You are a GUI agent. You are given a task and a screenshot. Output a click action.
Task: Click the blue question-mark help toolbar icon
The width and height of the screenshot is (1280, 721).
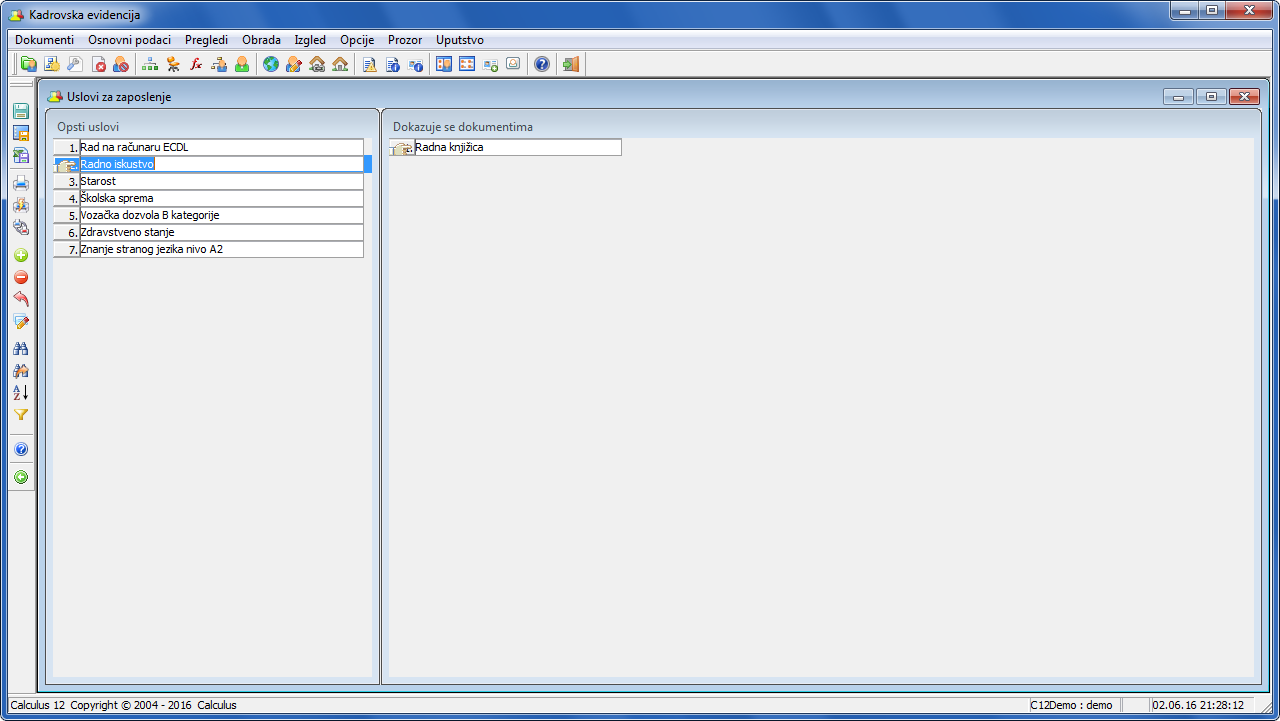[542, 64]
